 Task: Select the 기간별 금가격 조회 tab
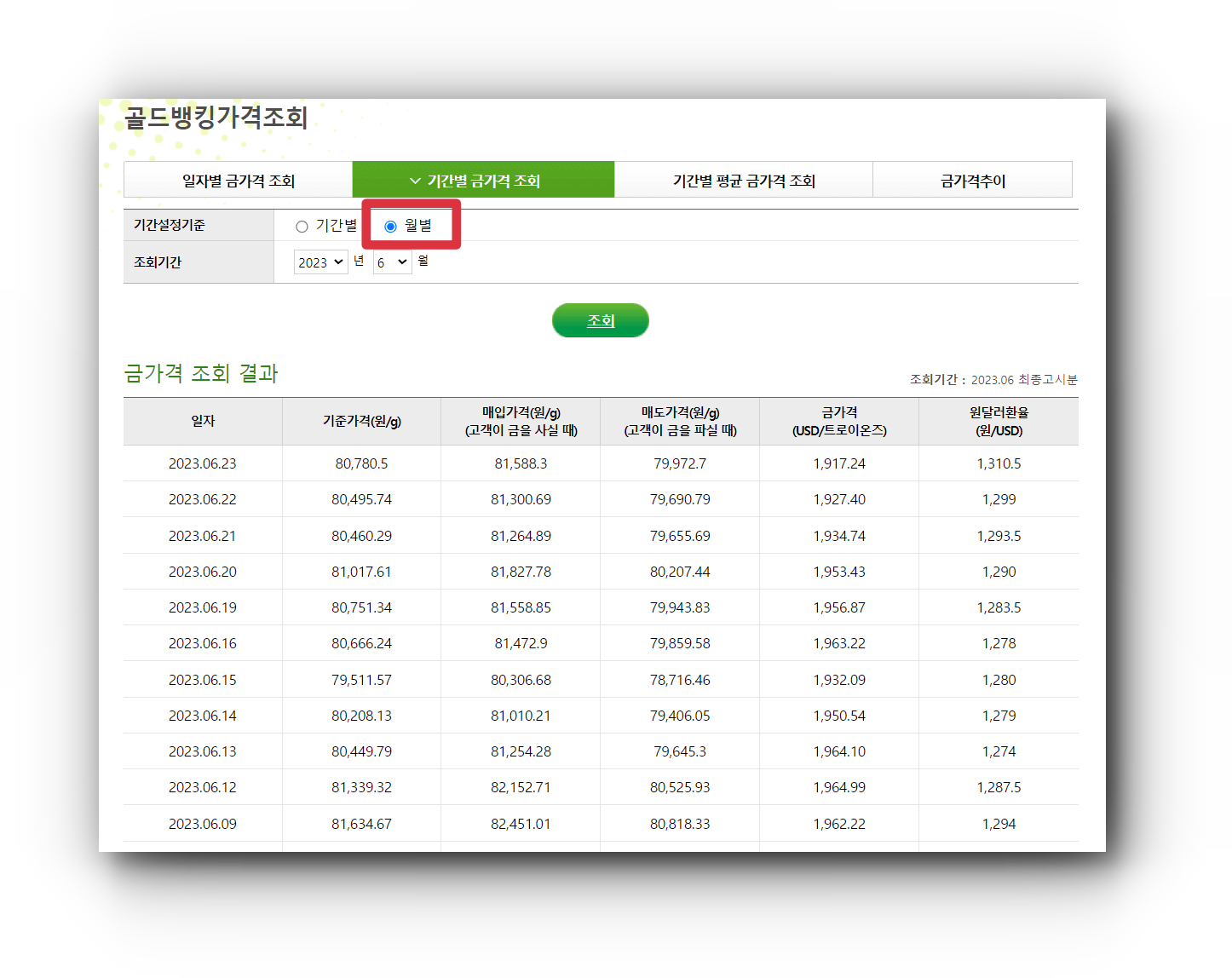(483, 180)
